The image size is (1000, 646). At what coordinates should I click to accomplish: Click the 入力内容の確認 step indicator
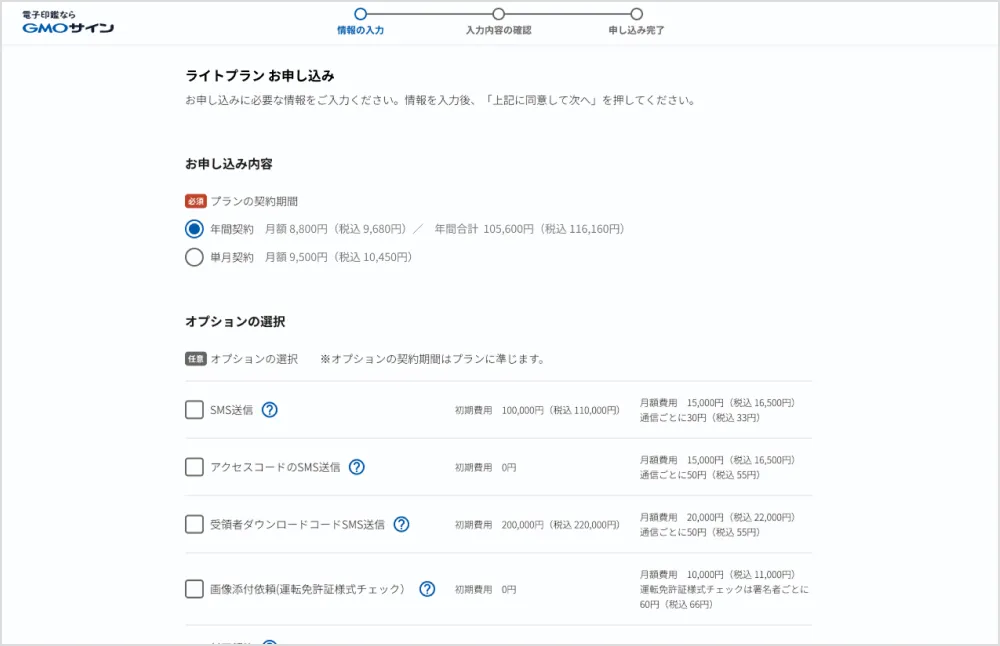point(498,15)
